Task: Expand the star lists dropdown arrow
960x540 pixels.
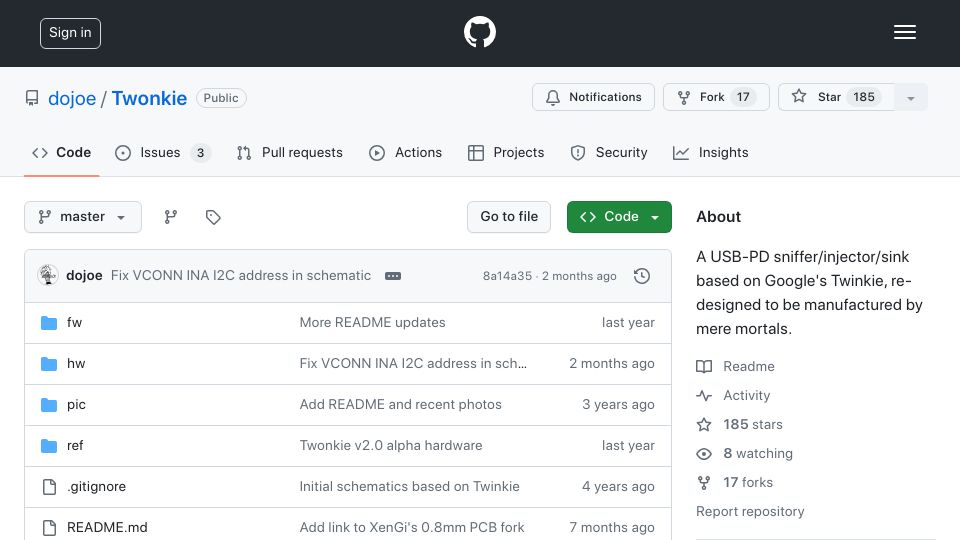Action: pyautogui.click(x=910, y=97)
